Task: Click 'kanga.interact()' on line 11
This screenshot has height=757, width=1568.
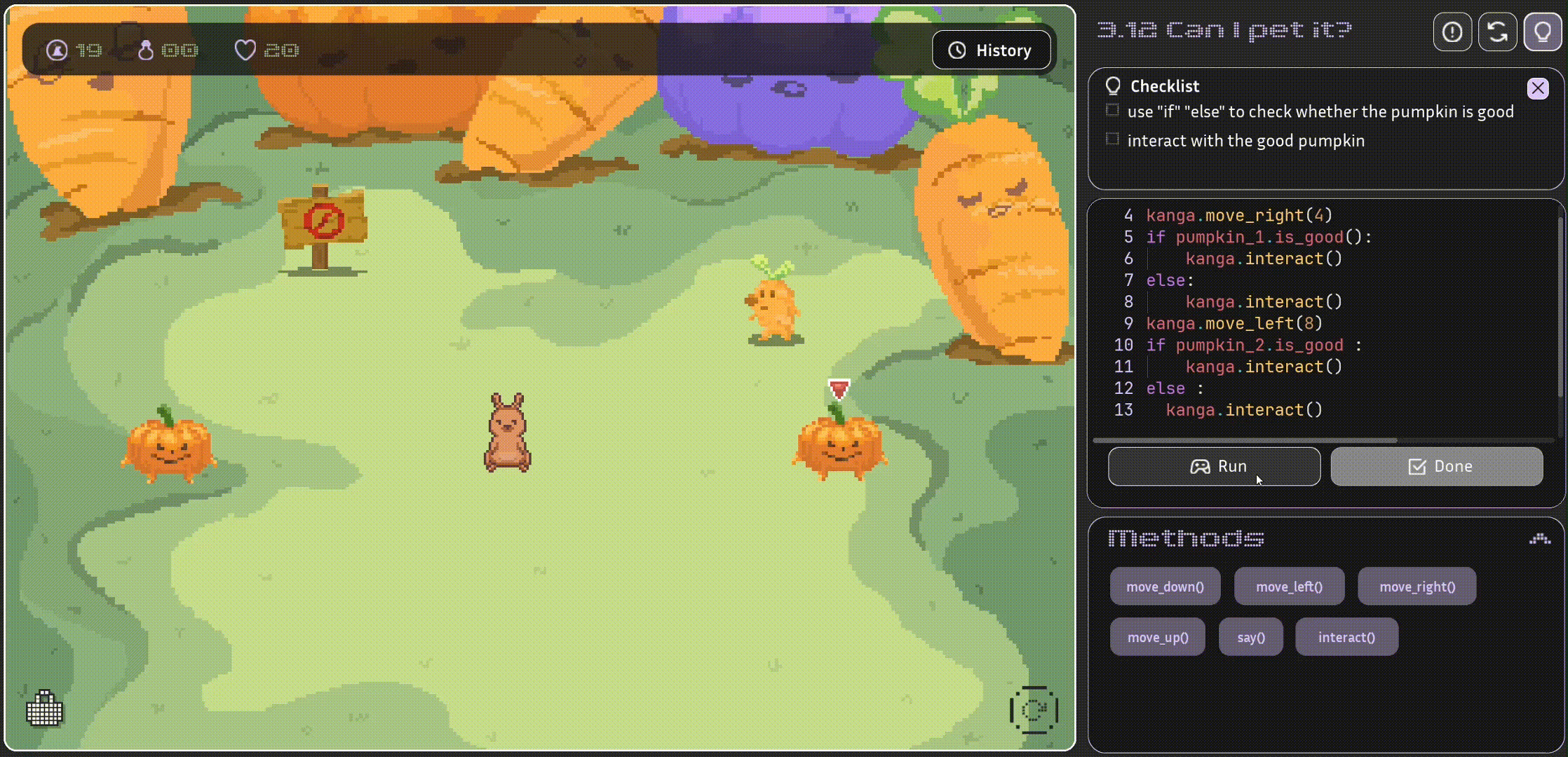Action: click(x=1264, y=367)
